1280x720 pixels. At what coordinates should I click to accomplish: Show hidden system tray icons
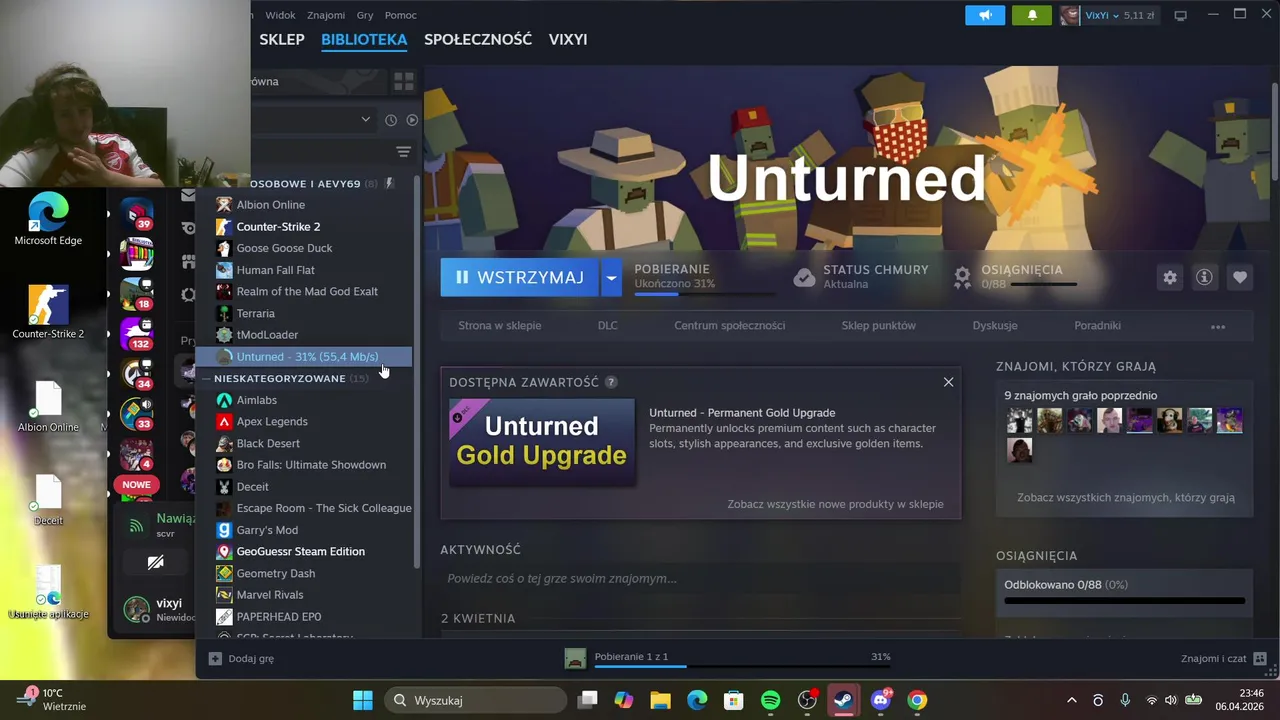tap(1072, 700)
